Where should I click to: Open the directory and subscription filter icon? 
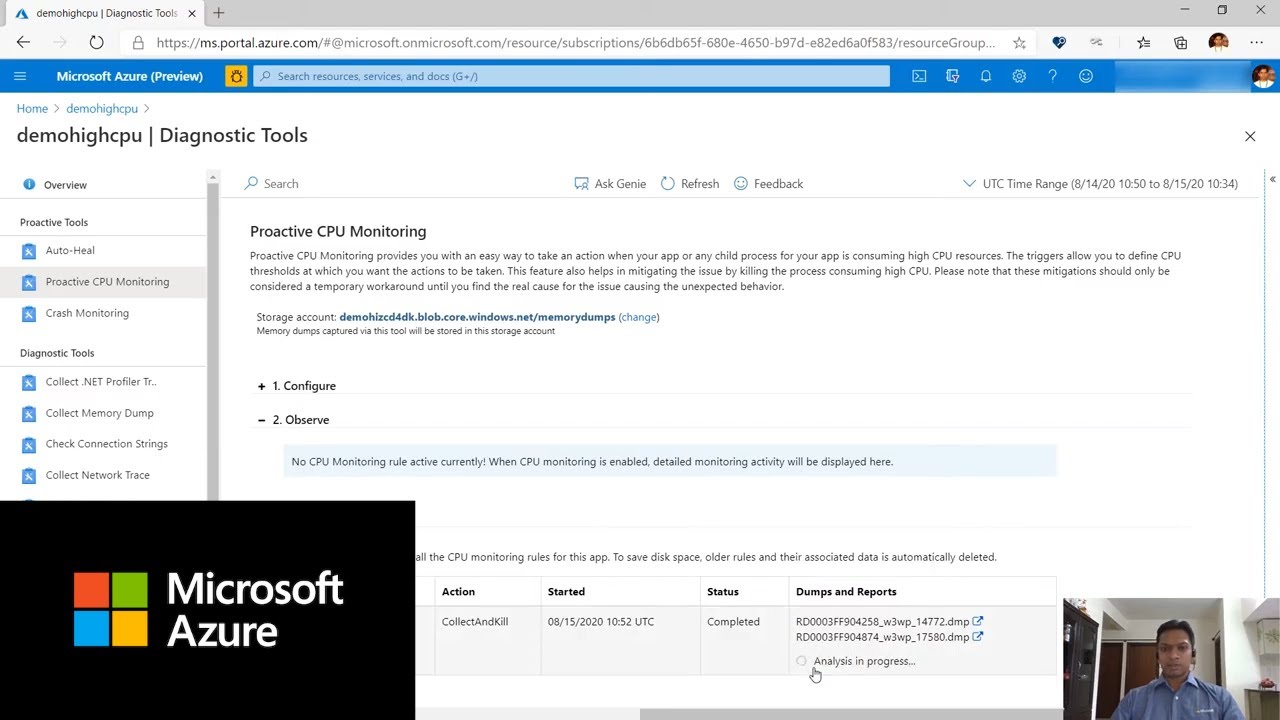(952, 76)
